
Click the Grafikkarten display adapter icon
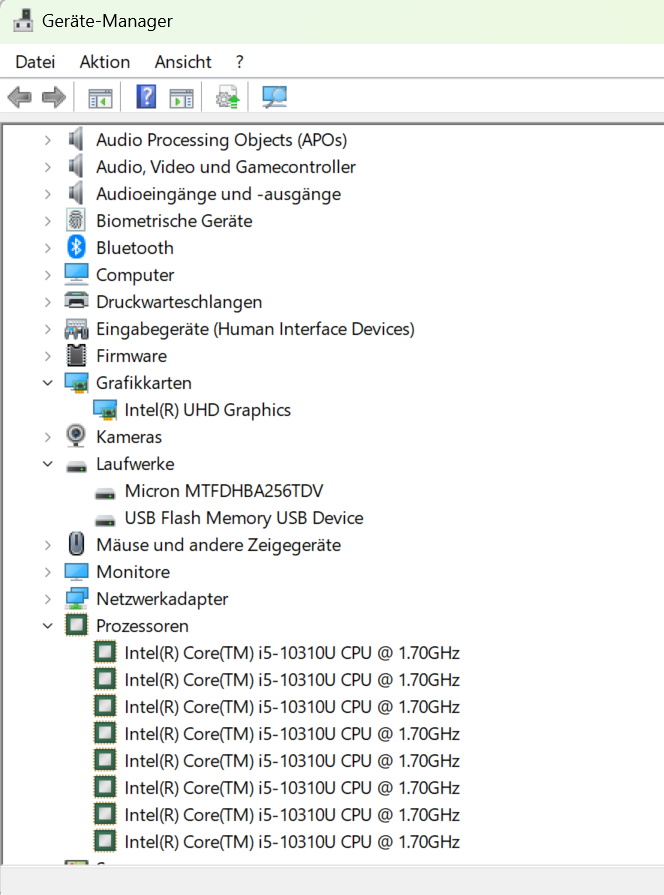pos(76,383)
